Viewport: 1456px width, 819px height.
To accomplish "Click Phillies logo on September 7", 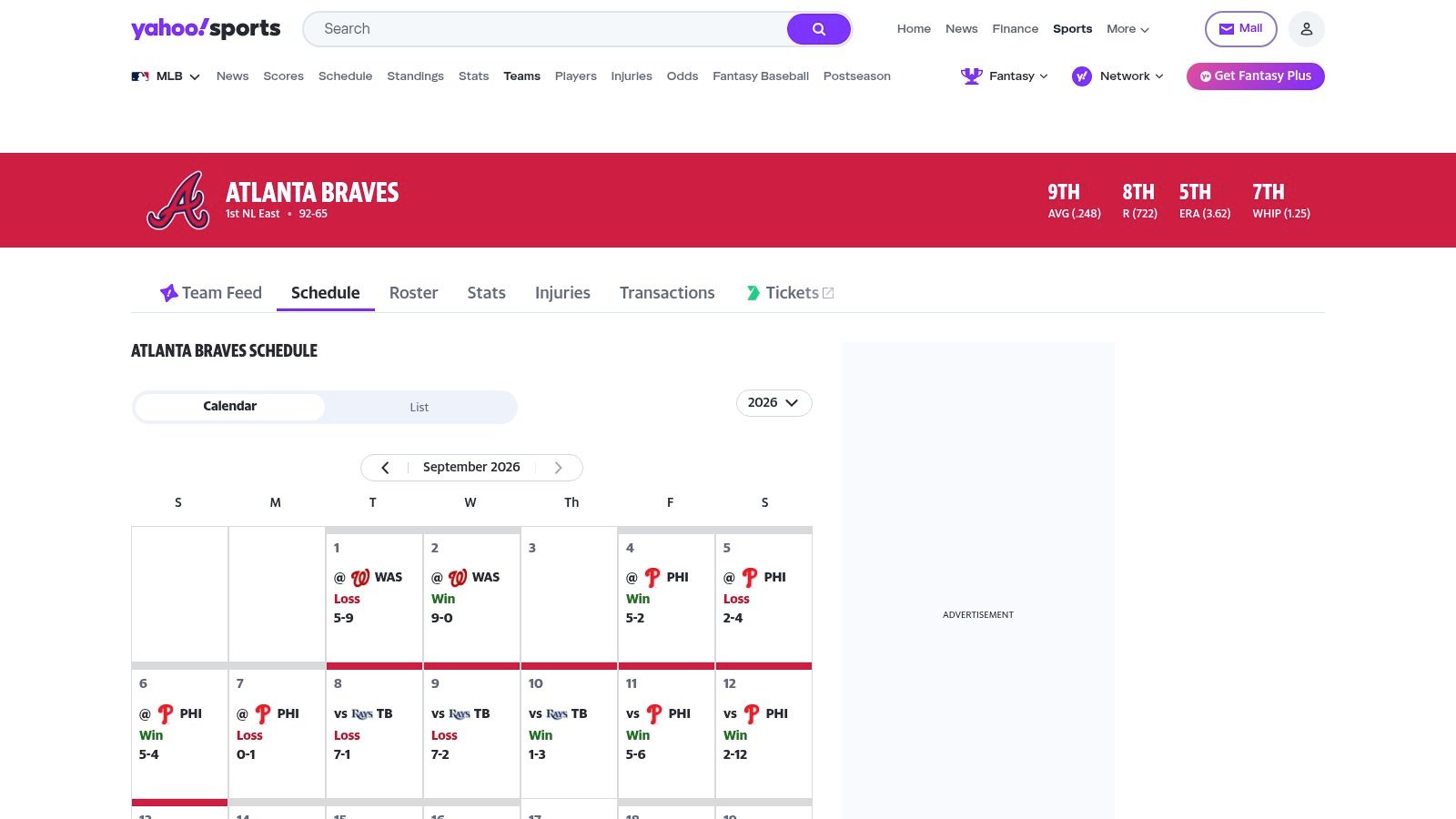I will pyautogui.click(x=263, y=714).
